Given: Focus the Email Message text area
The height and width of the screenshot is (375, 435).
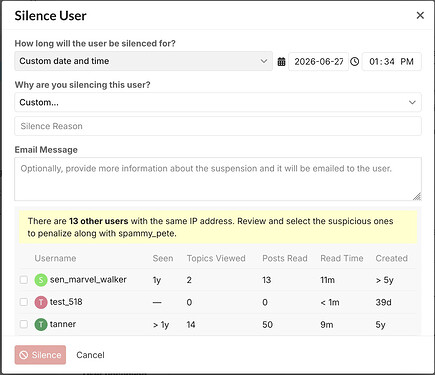Looking at the screenshot, I should [218, 179].
